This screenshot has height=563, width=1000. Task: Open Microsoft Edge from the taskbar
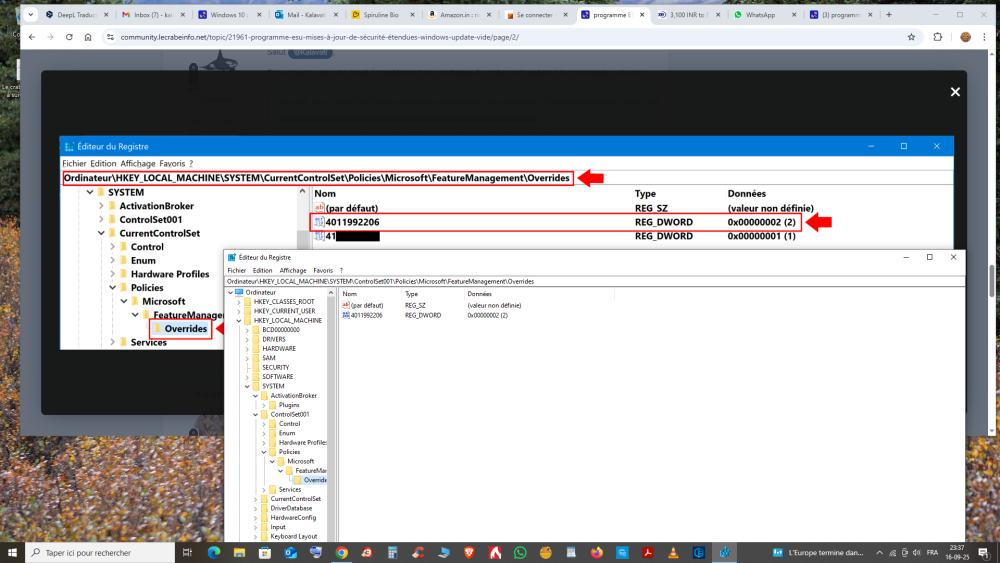point(214,552)
